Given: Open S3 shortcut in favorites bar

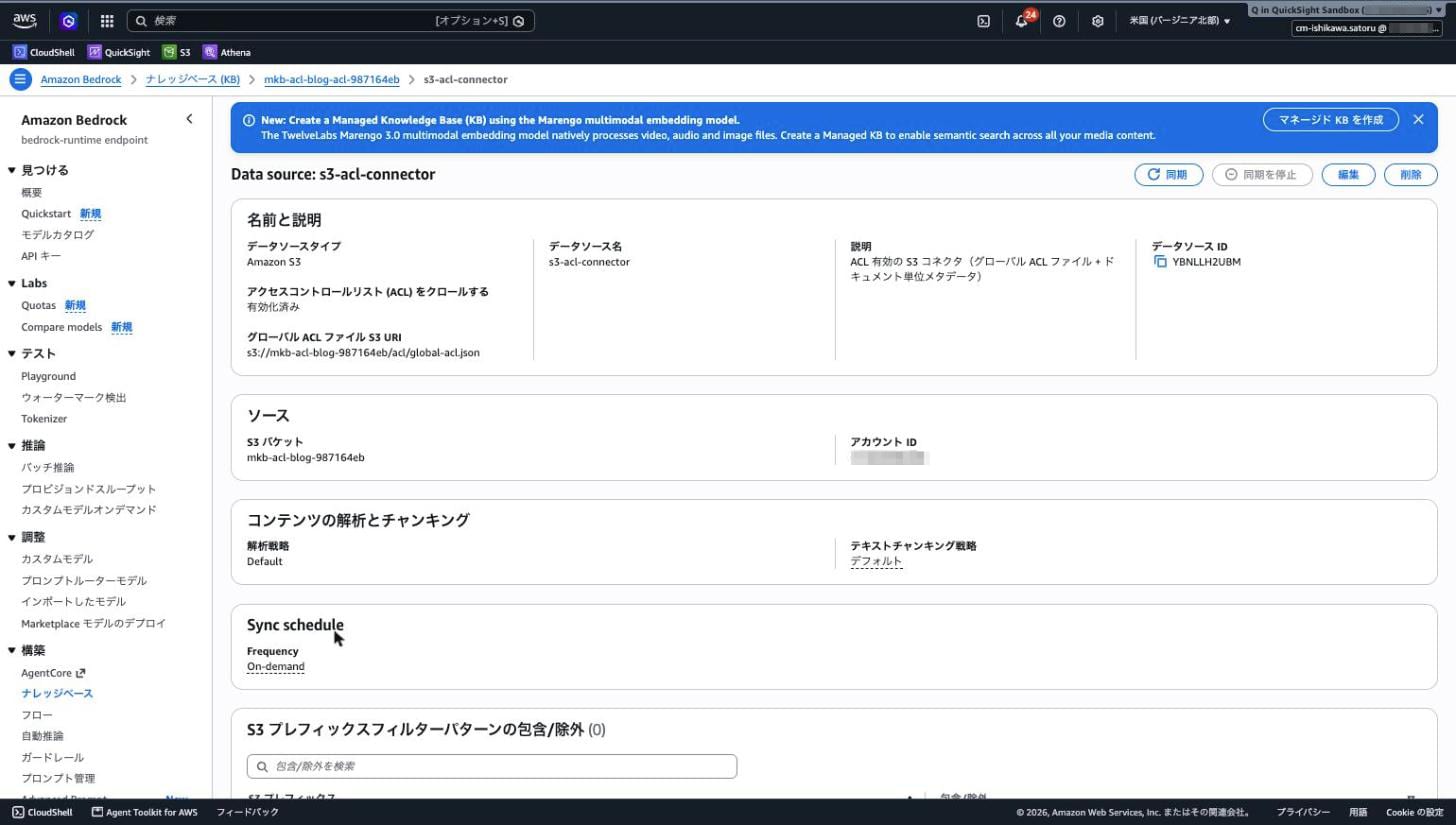Looking at the screenshot, I should [x=177, y=52].
